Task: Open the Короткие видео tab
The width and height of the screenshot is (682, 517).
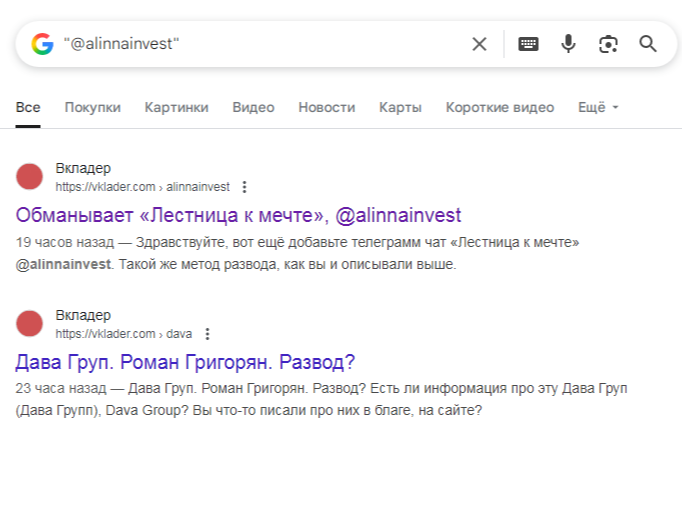Action: coord(500,107)
